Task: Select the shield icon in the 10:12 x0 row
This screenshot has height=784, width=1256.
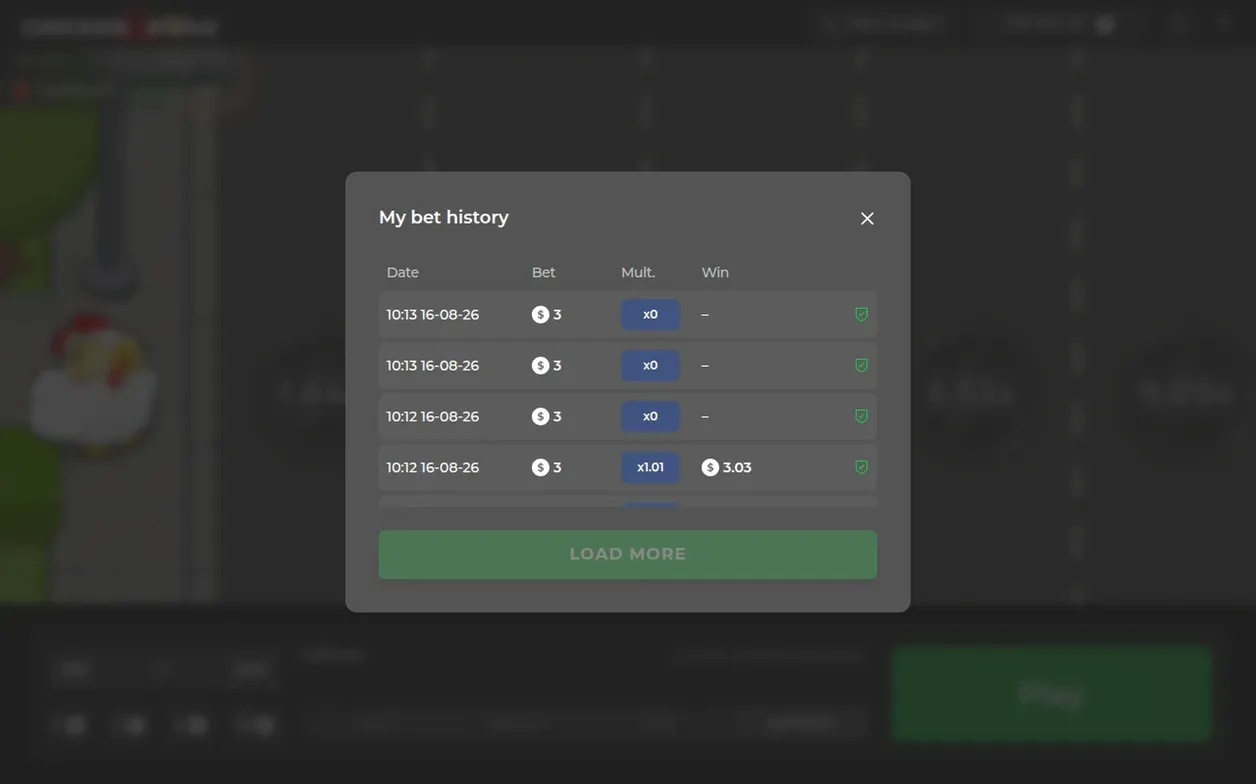Action: point(861,416)
